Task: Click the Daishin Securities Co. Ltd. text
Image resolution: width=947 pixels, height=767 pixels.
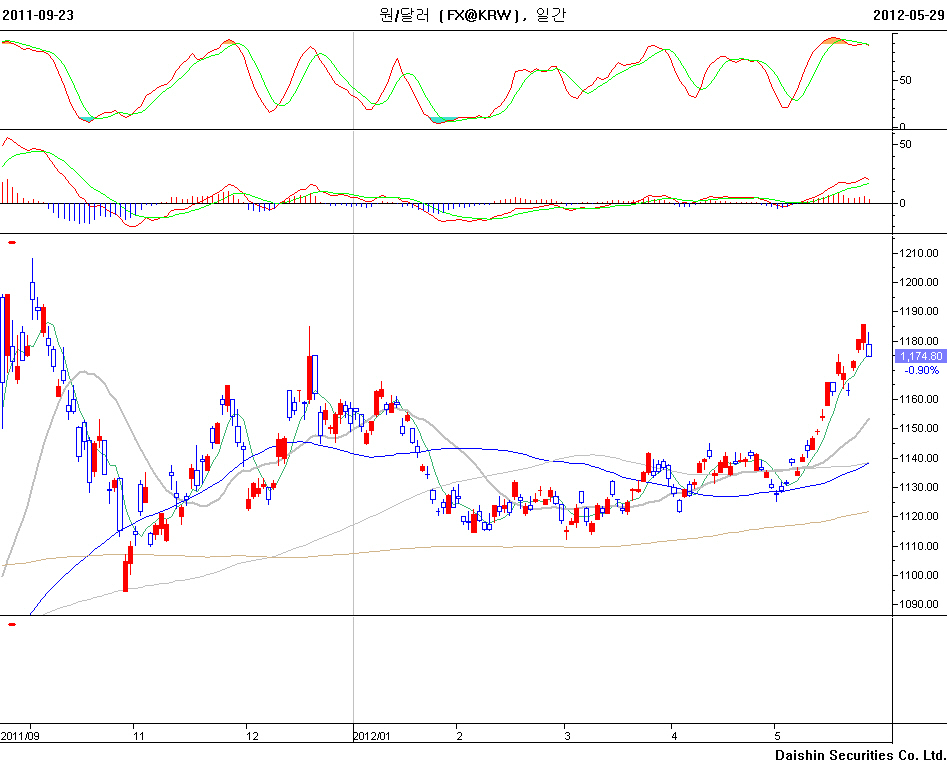Action: point(859,755)
